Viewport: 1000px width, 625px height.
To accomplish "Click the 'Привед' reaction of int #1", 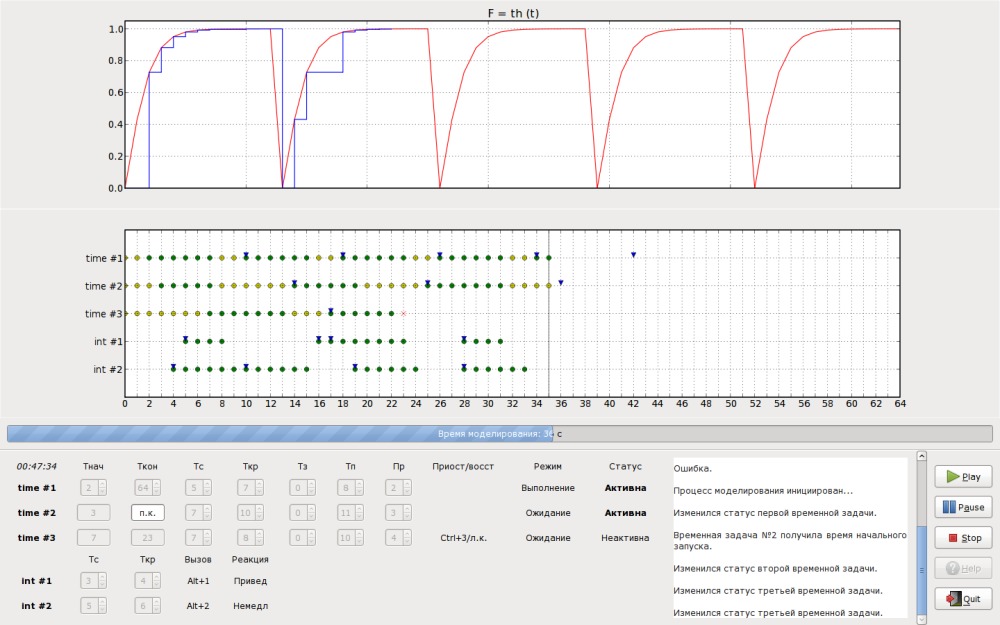I will coord(250,581).
